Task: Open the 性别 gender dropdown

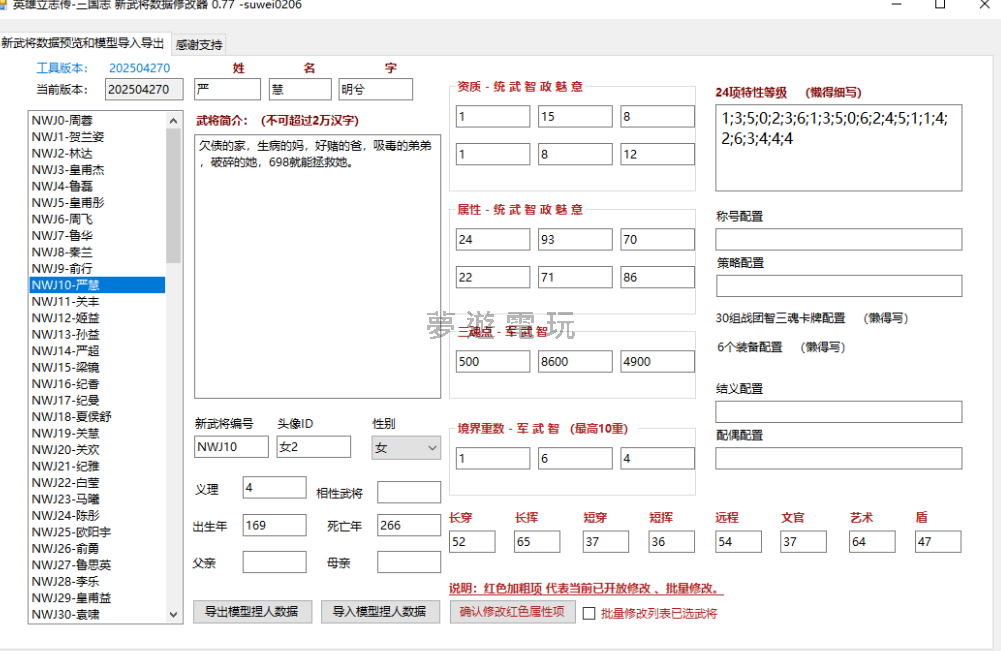Action: click(x=405, y=448)
